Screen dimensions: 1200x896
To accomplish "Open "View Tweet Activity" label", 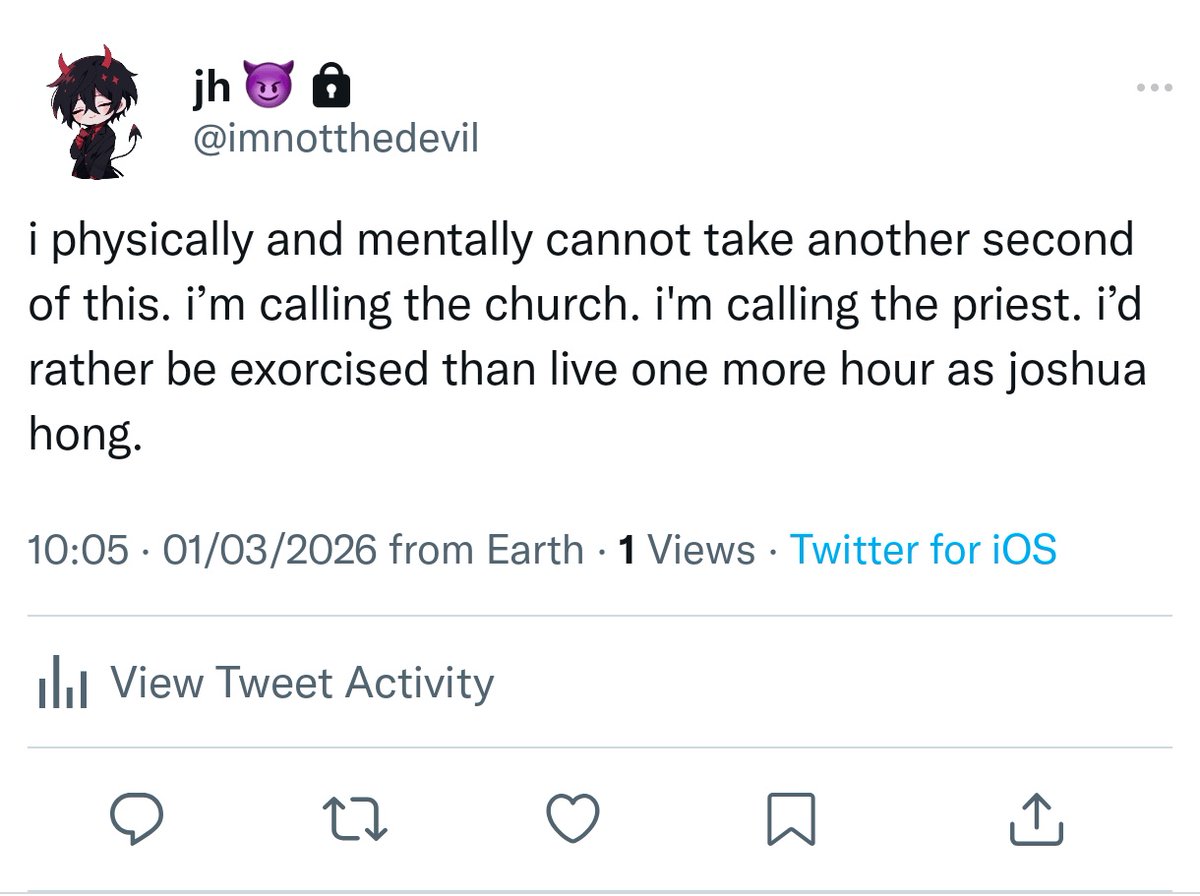I will tap(301, 684).
